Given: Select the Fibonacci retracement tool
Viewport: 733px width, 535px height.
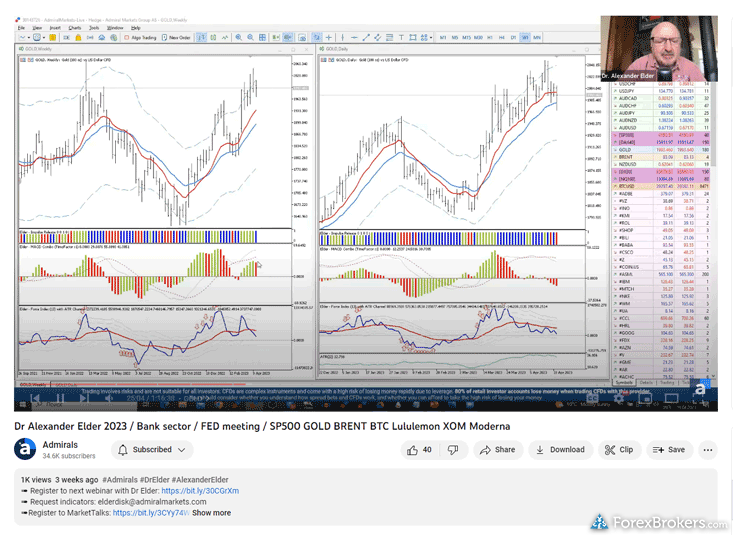Looking at the screenshot, I should point(389,37).
